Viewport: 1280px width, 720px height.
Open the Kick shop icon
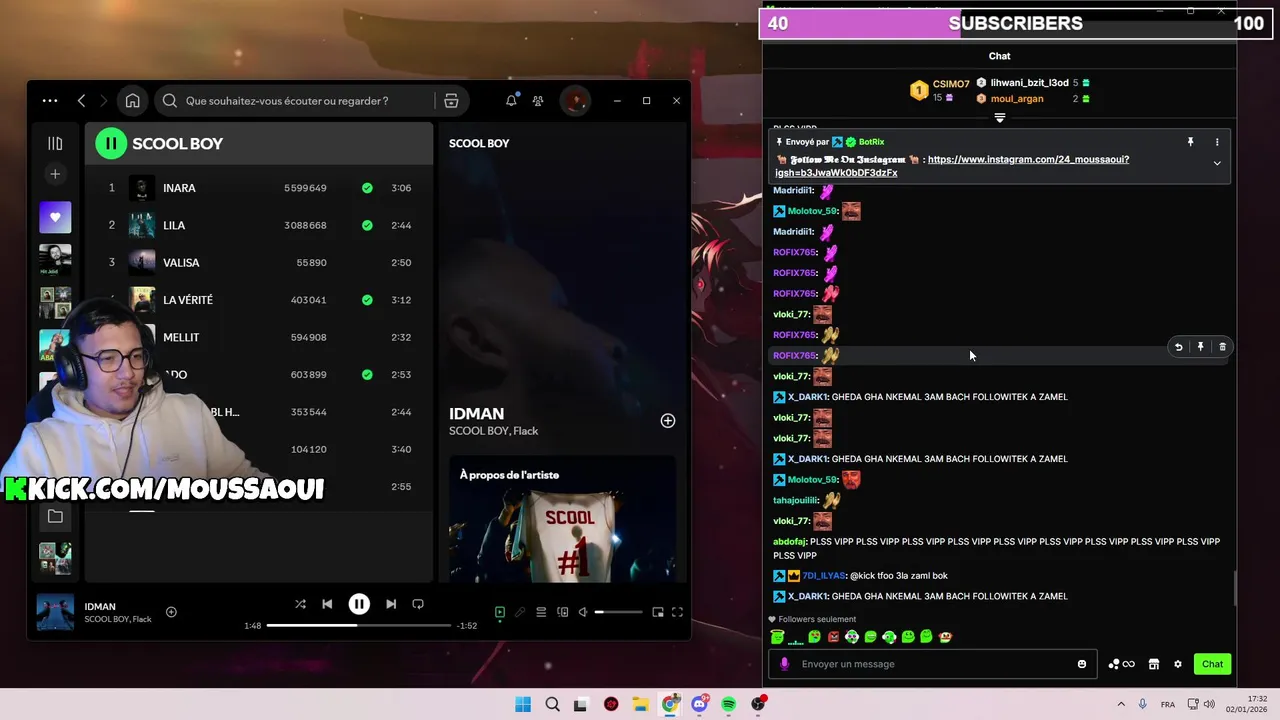1153,664
